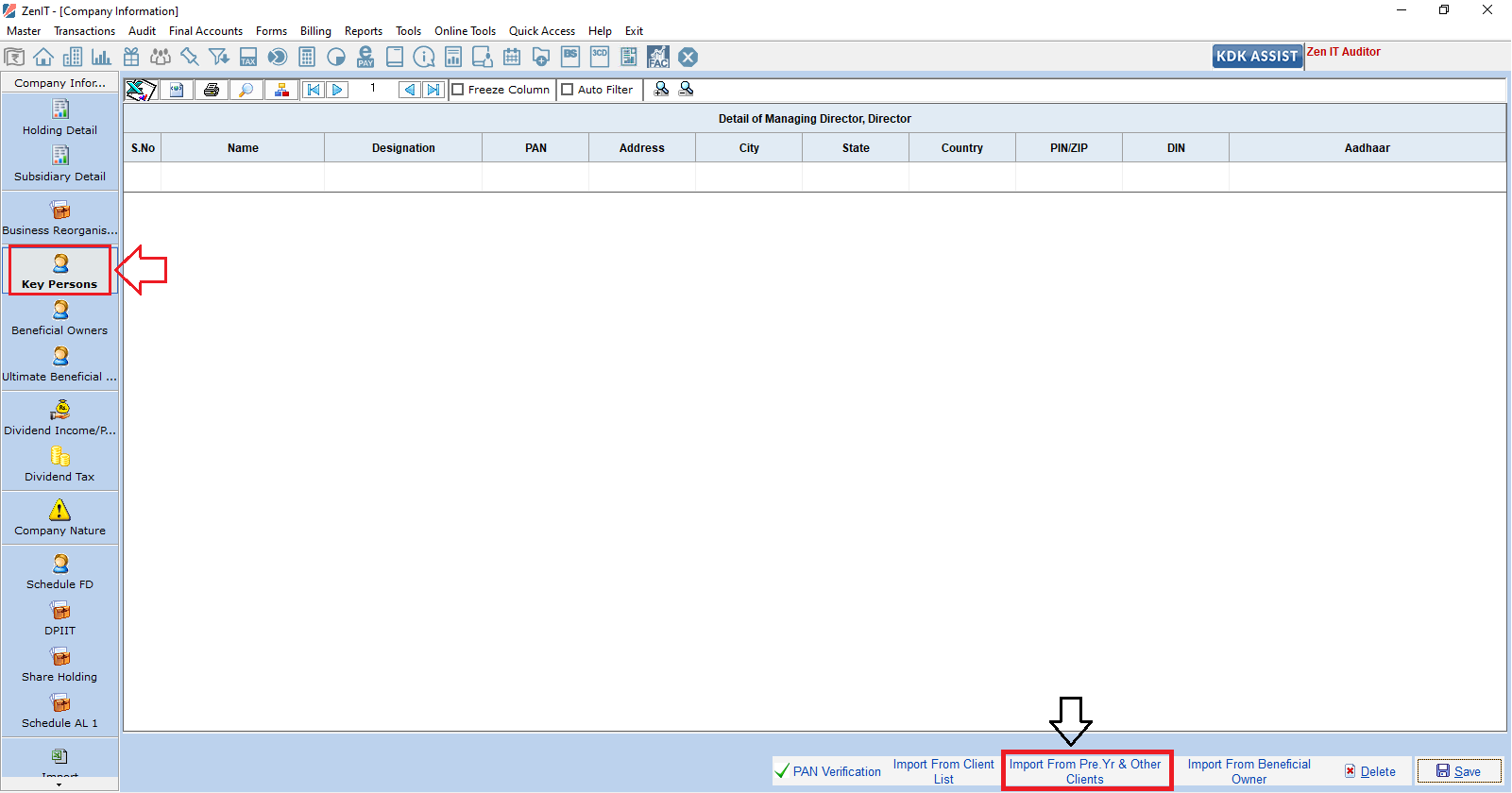Click Import From Pre.Yr & Other Clients
The width and height of the screenshot is (1512, 793).
coord(1085,771)
